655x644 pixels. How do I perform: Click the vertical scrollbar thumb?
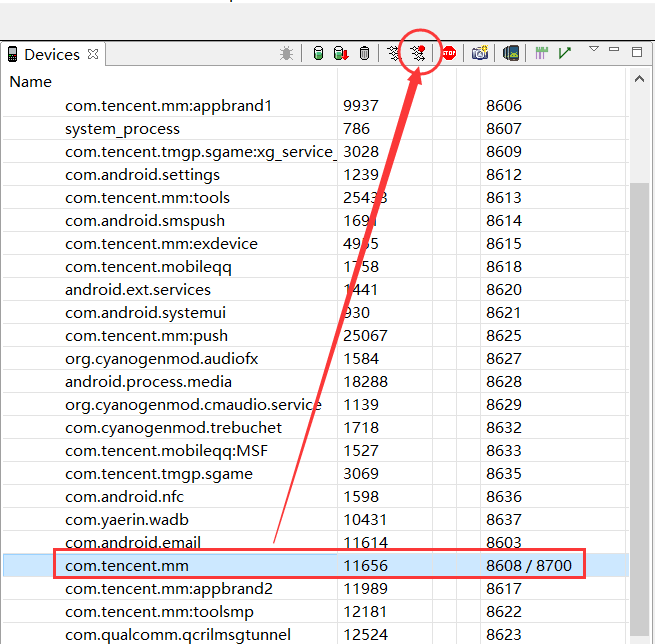point(639,409)
